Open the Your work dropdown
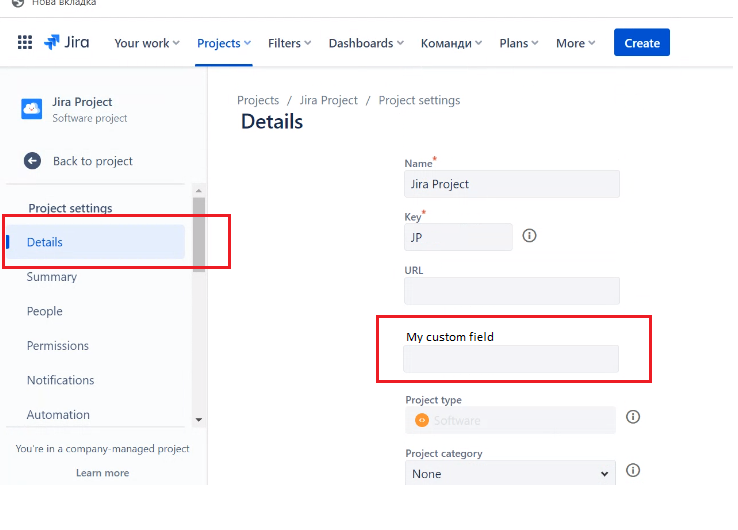The height and width of the screenshot is (530, 738). point(147,43)
